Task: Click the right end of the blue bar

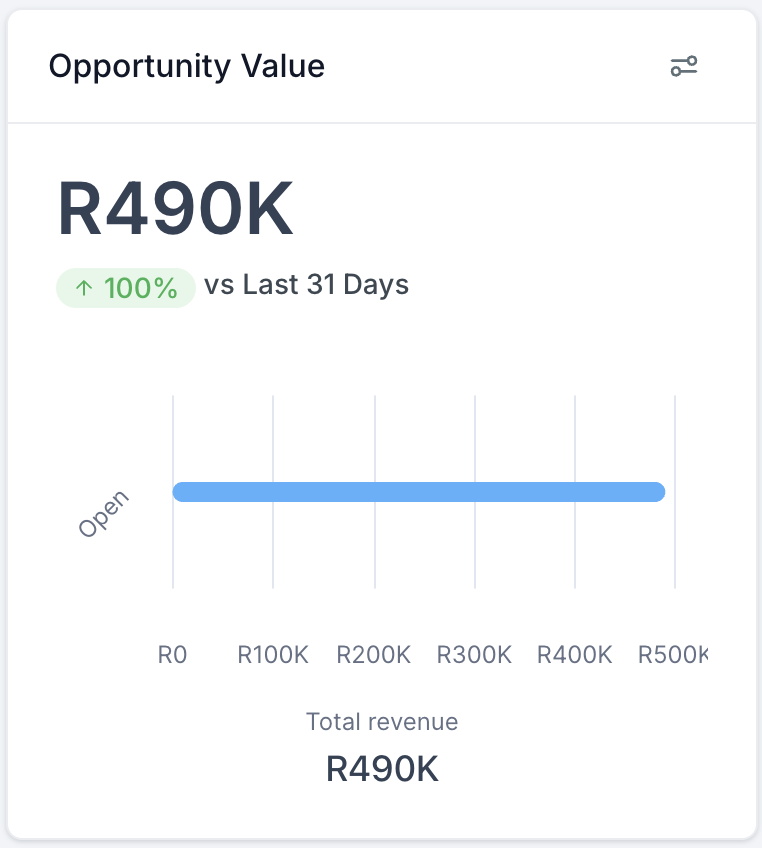Action: coord(659,492)
